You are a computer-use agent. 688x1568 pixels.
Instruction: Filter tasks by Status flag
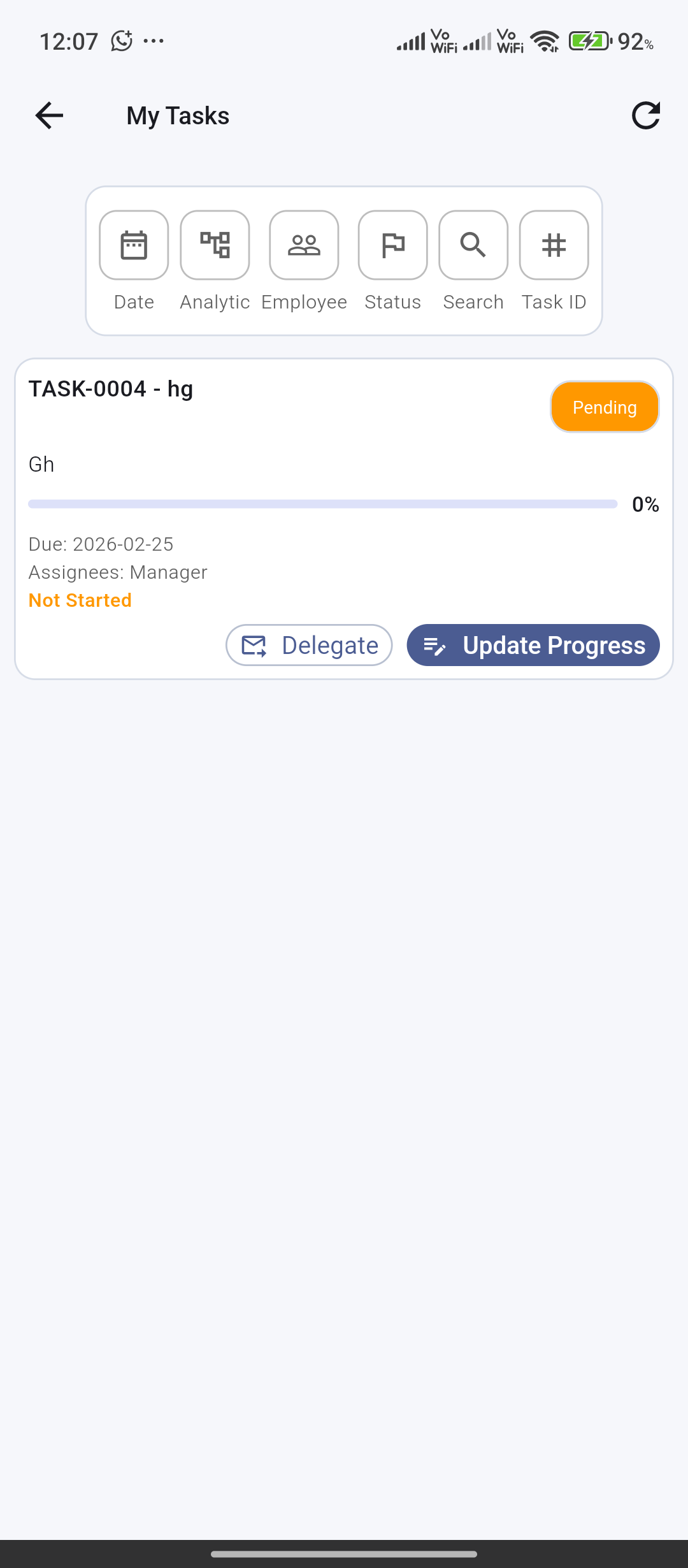click(392, 245)
